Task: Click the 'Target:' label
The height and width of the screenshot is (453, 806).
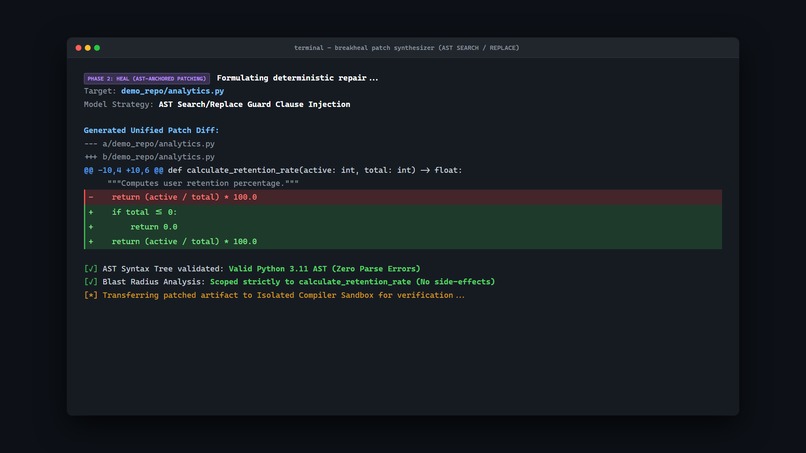Action: [100, 91]
